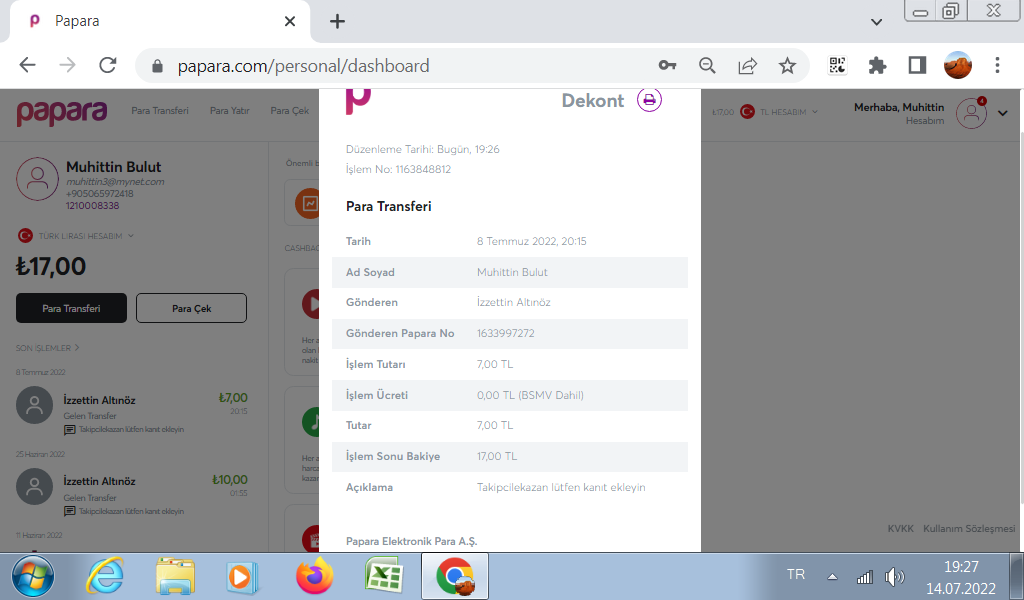The image size is (1024, 600).
Task: Click the Chrome icon in the taskbar
Action: (455, 576)
